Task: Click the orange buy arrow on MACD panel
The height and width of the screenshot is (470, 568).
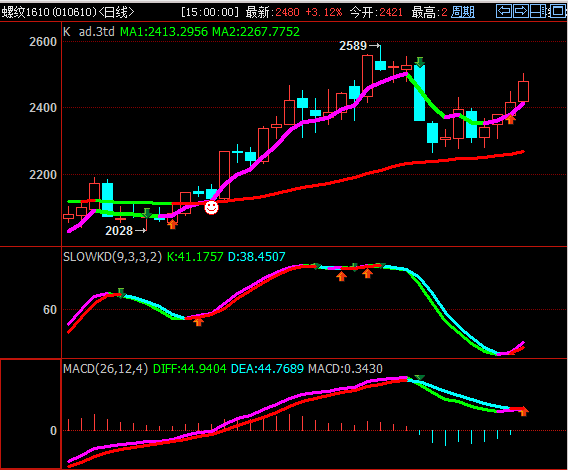Action: coord(524,411)
